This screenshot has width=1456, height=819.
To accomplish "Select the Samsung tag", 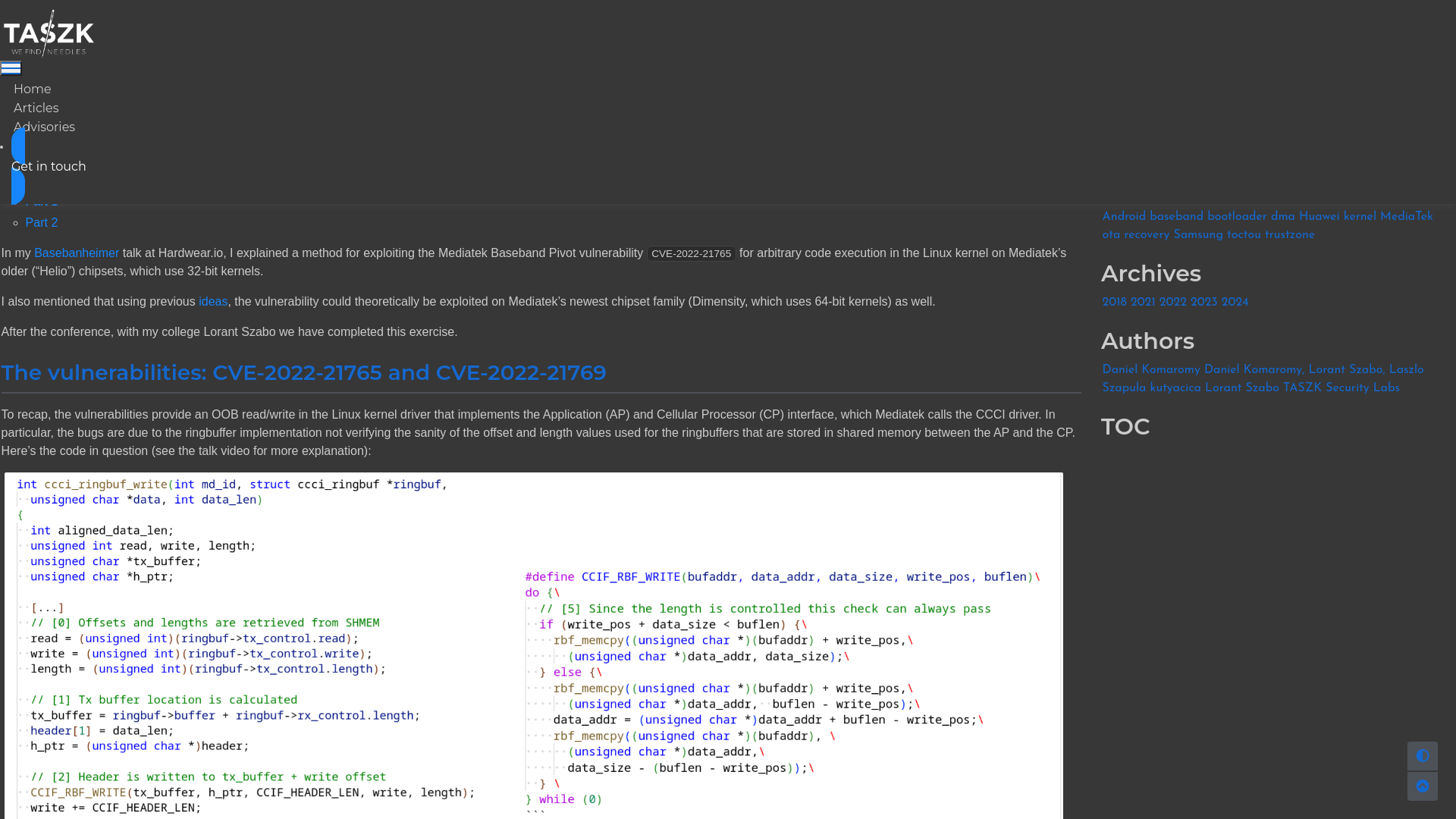I will click(x=1198, y=235).
